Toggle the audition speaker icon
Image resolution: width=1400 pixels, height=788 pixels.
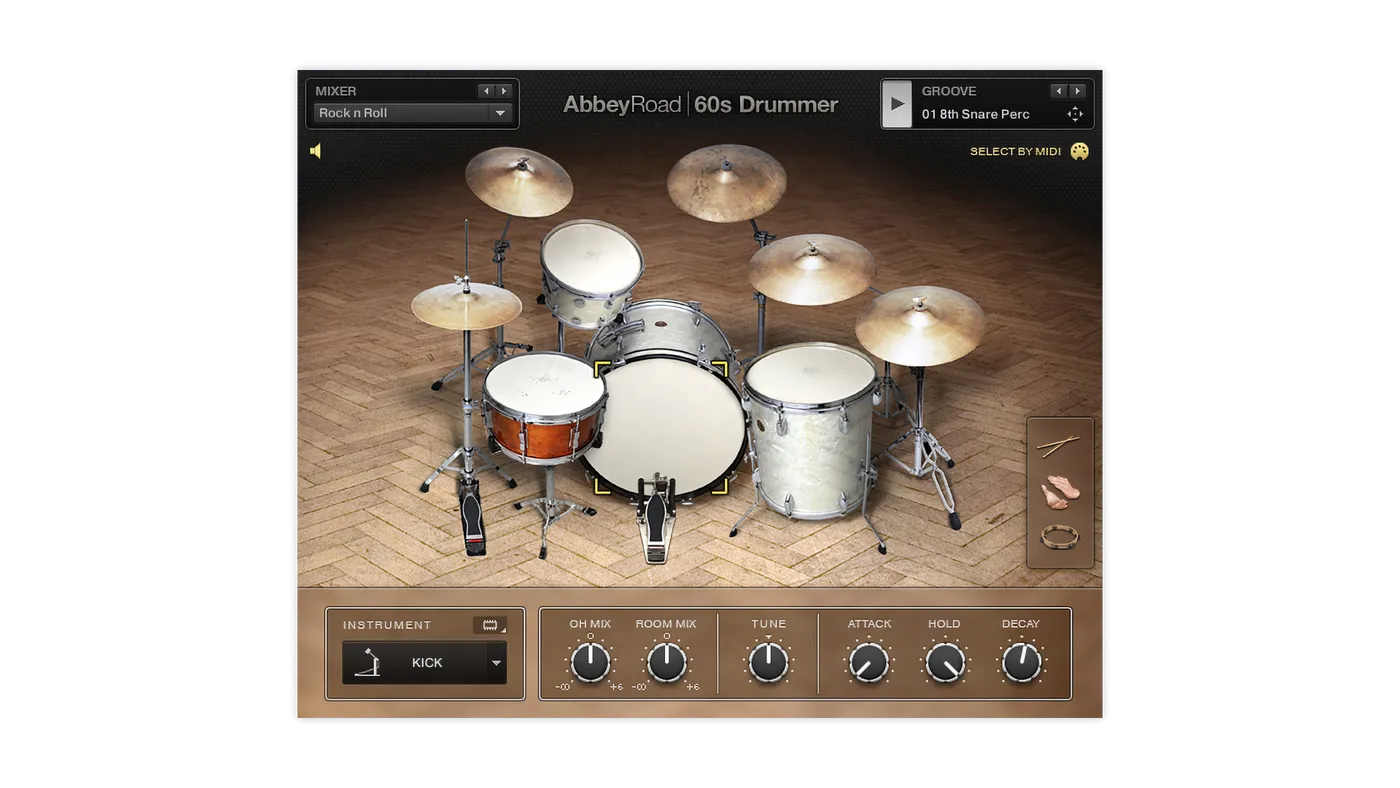pos(316,151)
